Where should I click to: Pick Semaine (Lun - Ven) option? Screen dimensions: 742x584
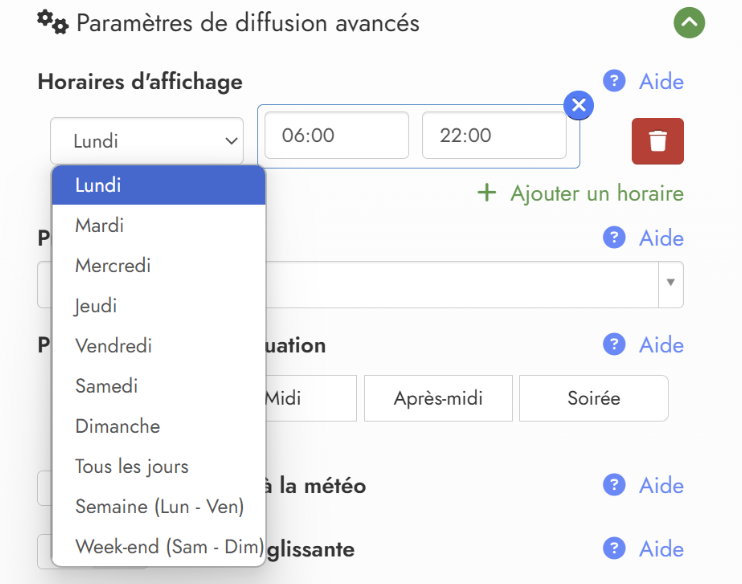pyautogui.click(x=159, y=506)
